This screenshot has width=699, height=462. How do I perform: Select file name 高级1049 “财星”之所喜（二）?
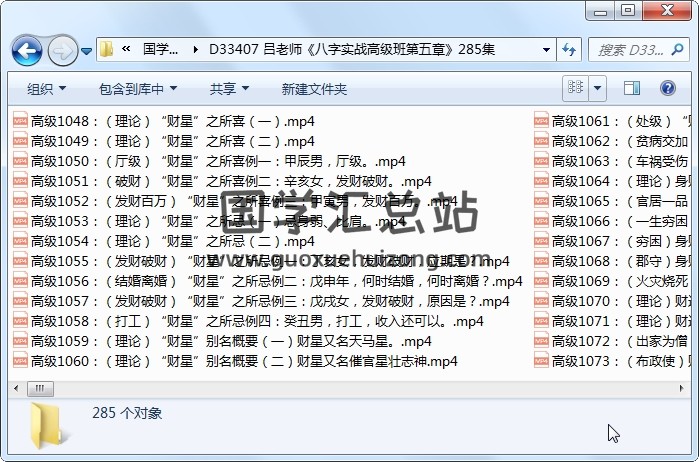pos(173,141)
